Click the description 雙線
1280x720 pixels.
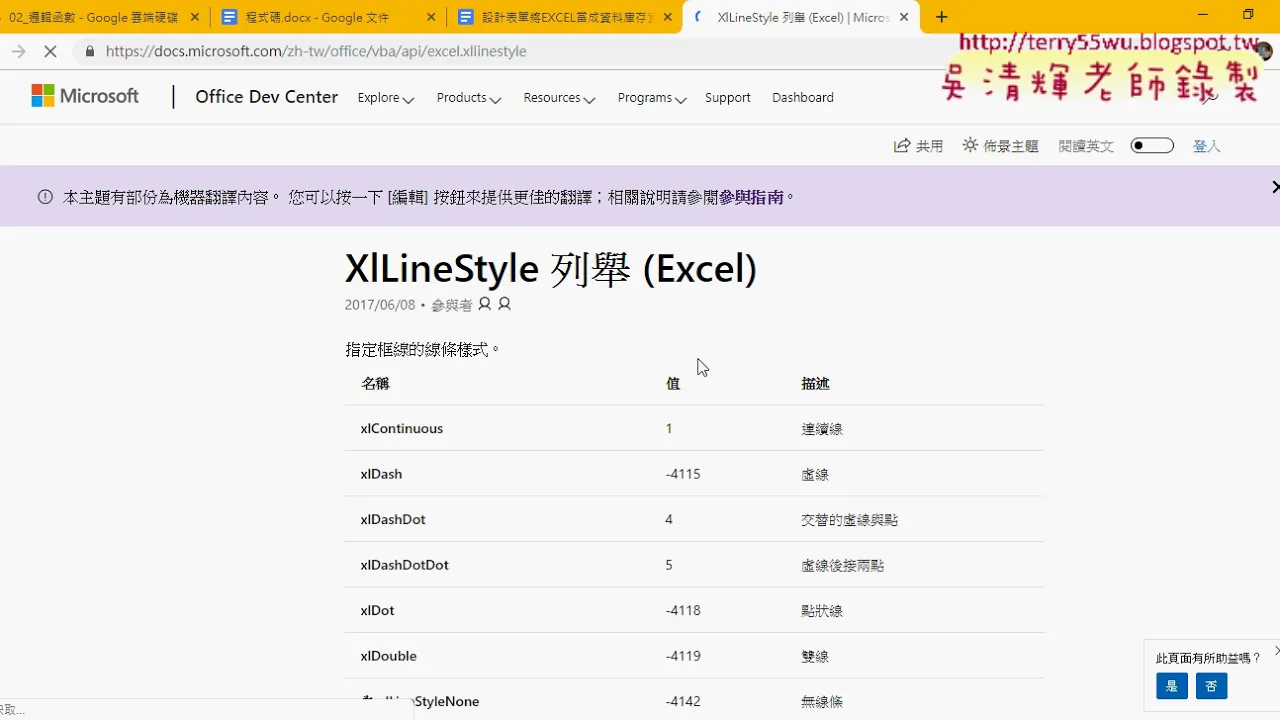tap(815, 656)
